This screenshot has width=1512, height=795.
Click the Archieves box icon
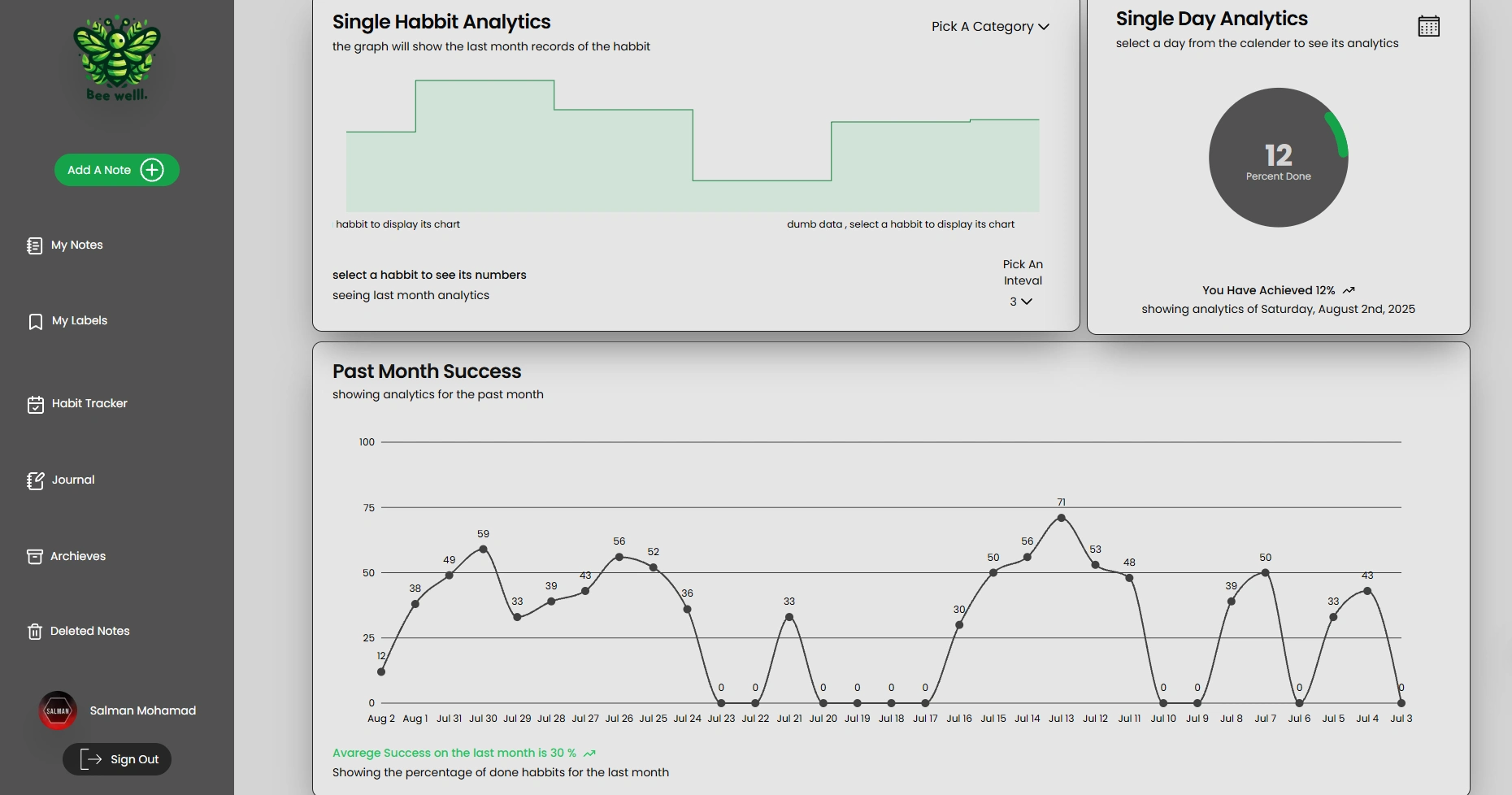[35, 556]
